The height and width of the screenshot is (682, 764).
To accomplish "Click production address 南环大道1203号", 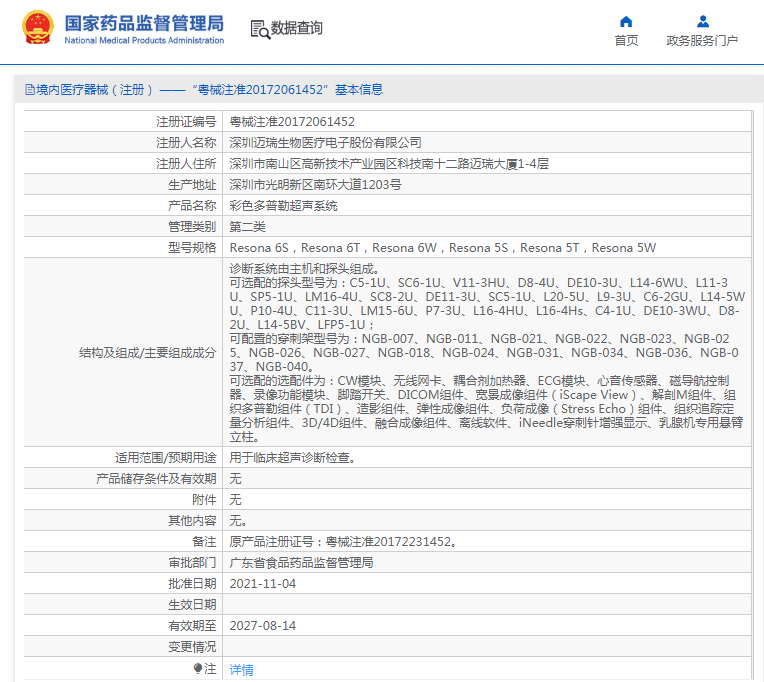I will pyautogui.click(x=487, y=184).
